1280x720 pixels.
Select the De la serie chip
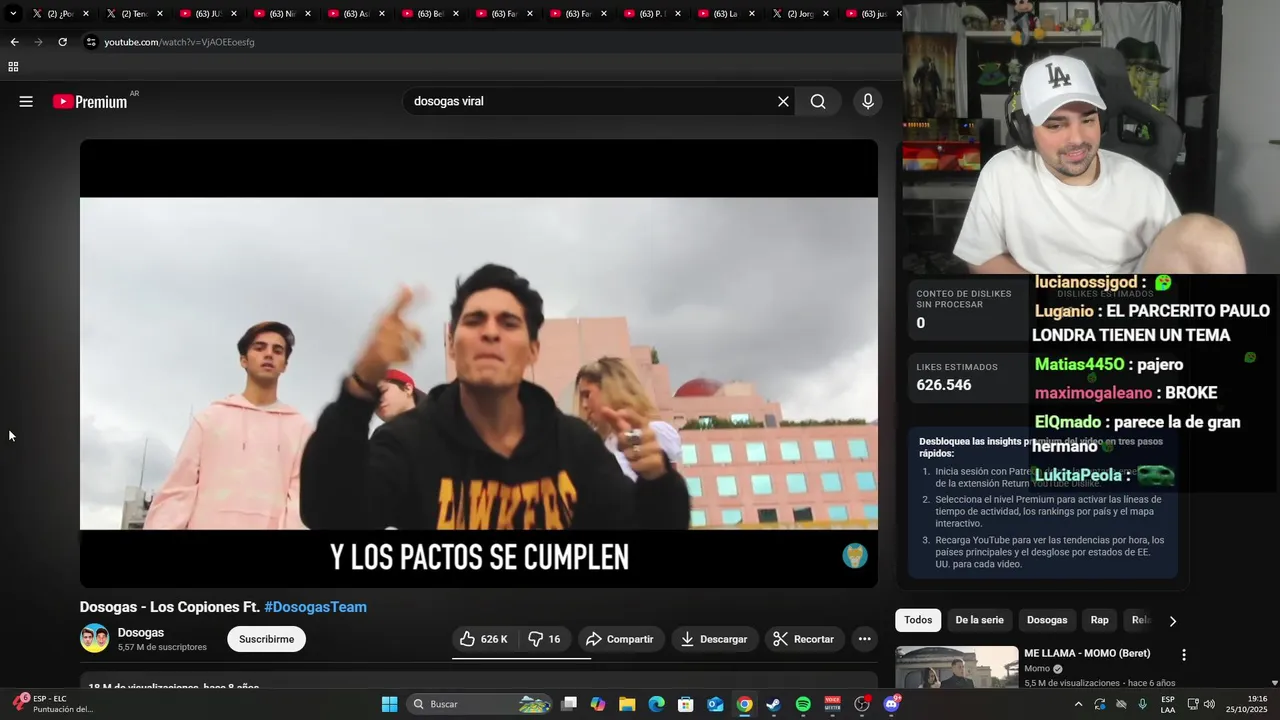click(979, 620)
